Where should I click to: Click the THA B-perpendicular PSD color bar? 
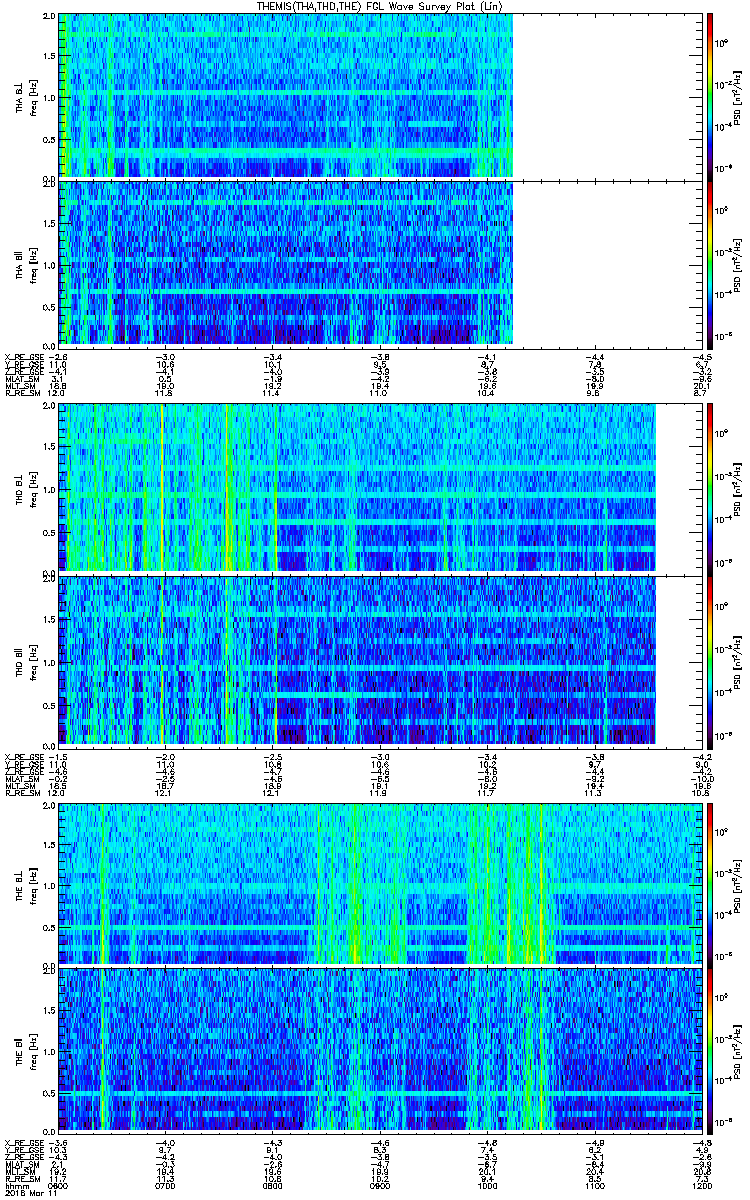(710, 95)
